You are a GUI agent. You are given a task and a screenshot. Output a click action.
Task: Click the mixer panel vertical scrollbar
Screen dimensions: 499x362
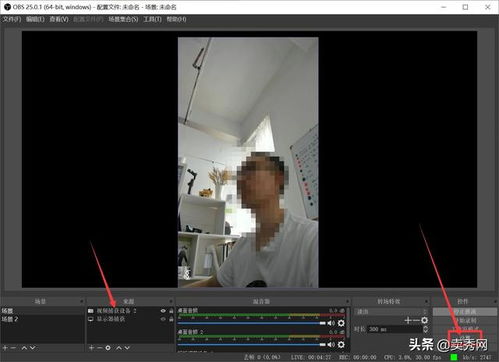coord(348,322)
